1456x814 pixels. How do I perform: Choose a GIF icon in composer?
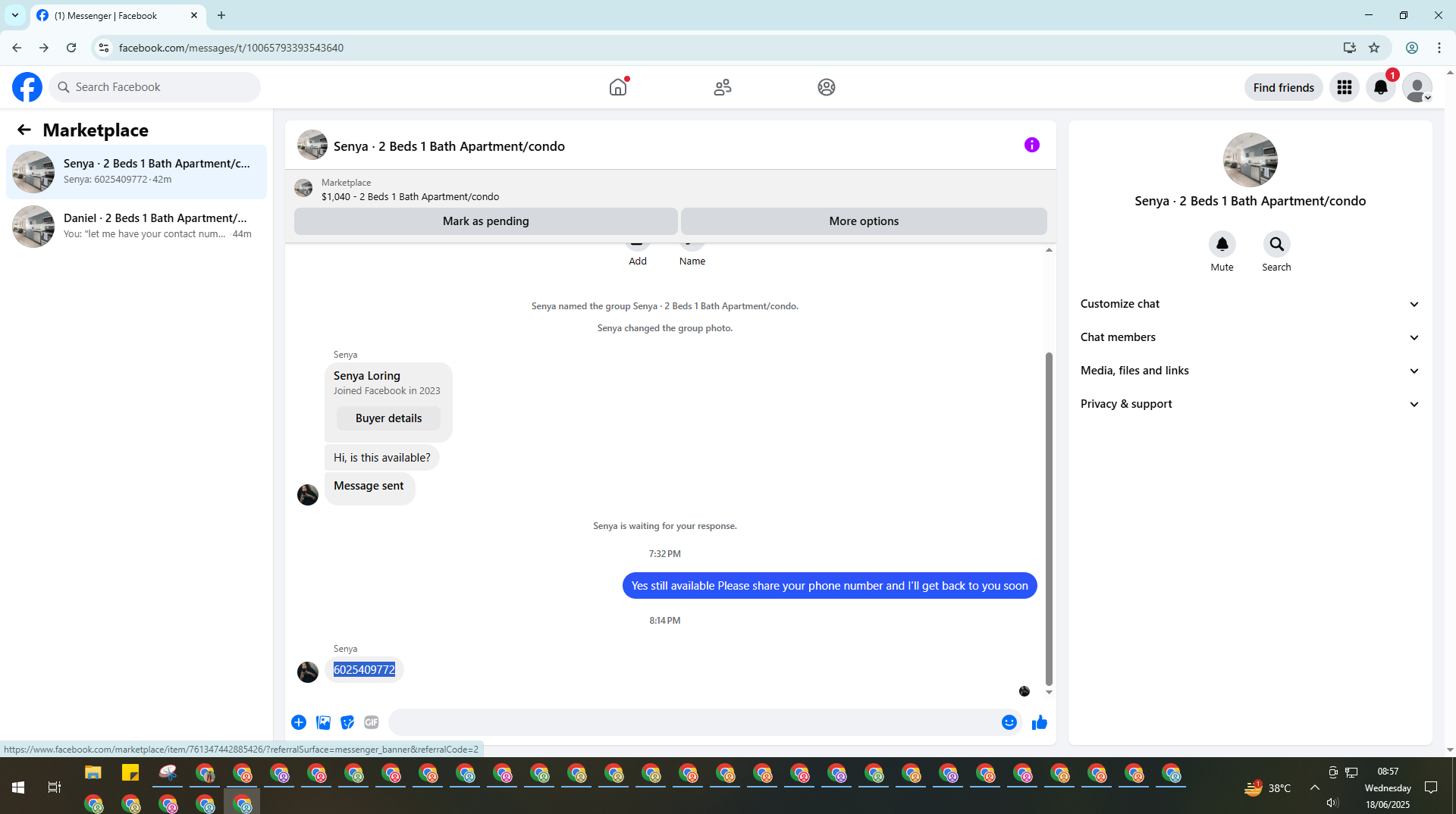(x=372, y=722)
